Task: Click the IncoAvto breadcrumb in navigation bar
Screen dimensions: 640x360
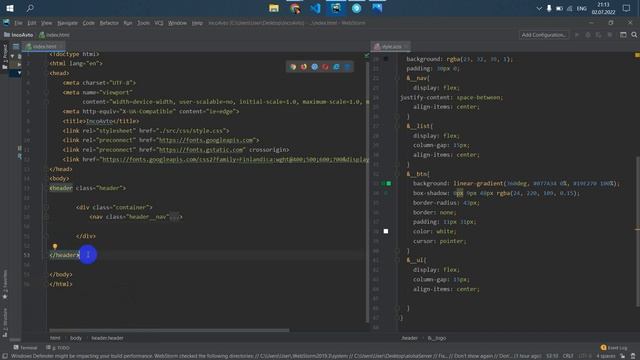Action: click(x=19, y=35)
